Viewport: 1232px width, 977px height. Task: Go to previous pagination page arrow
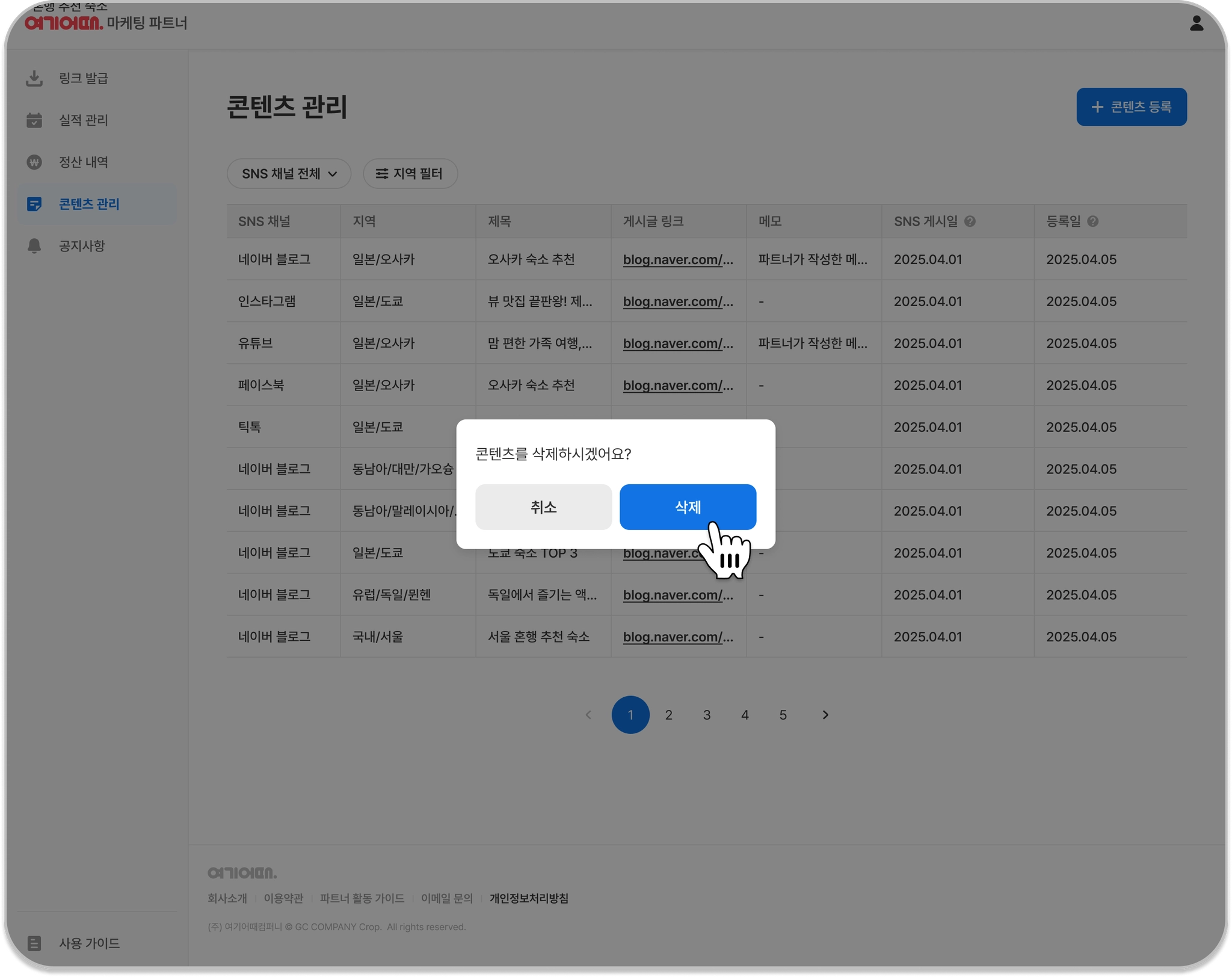pos(588,715)
